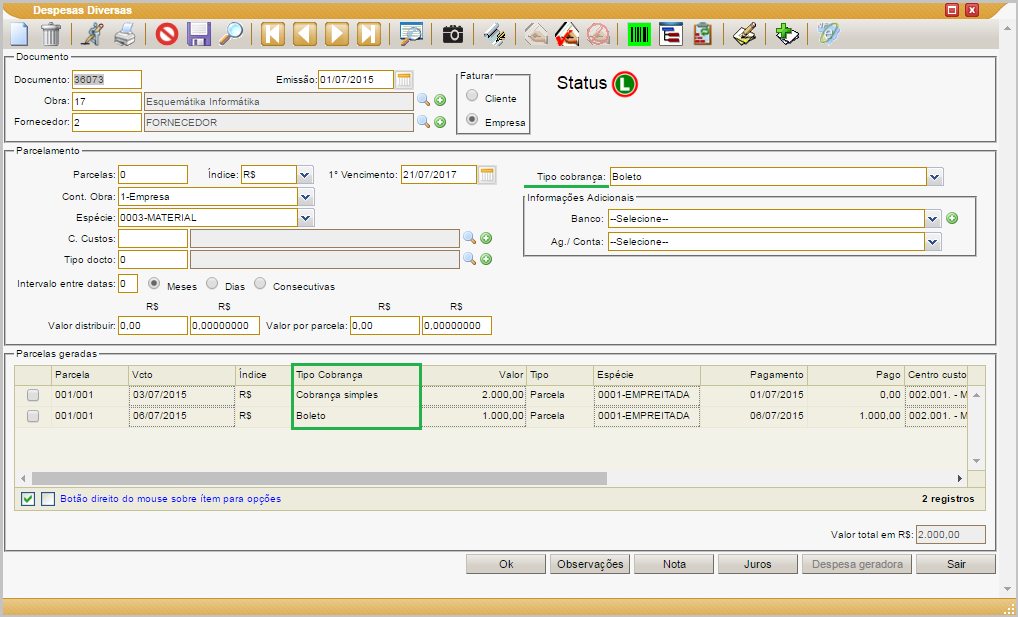
Task: Choose the Consecutivas interval option
Action: click(260, 284)
